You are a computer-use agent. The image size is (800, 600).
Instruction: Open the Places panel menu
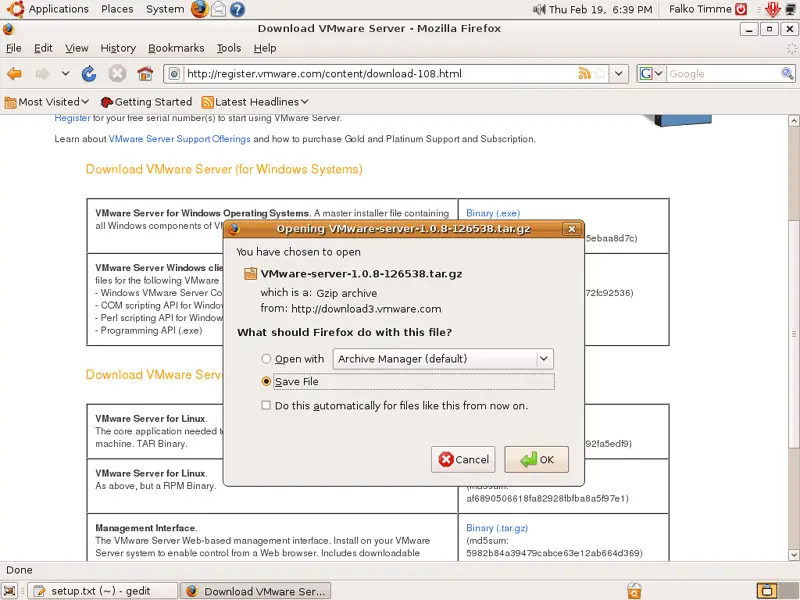point(117,9)
